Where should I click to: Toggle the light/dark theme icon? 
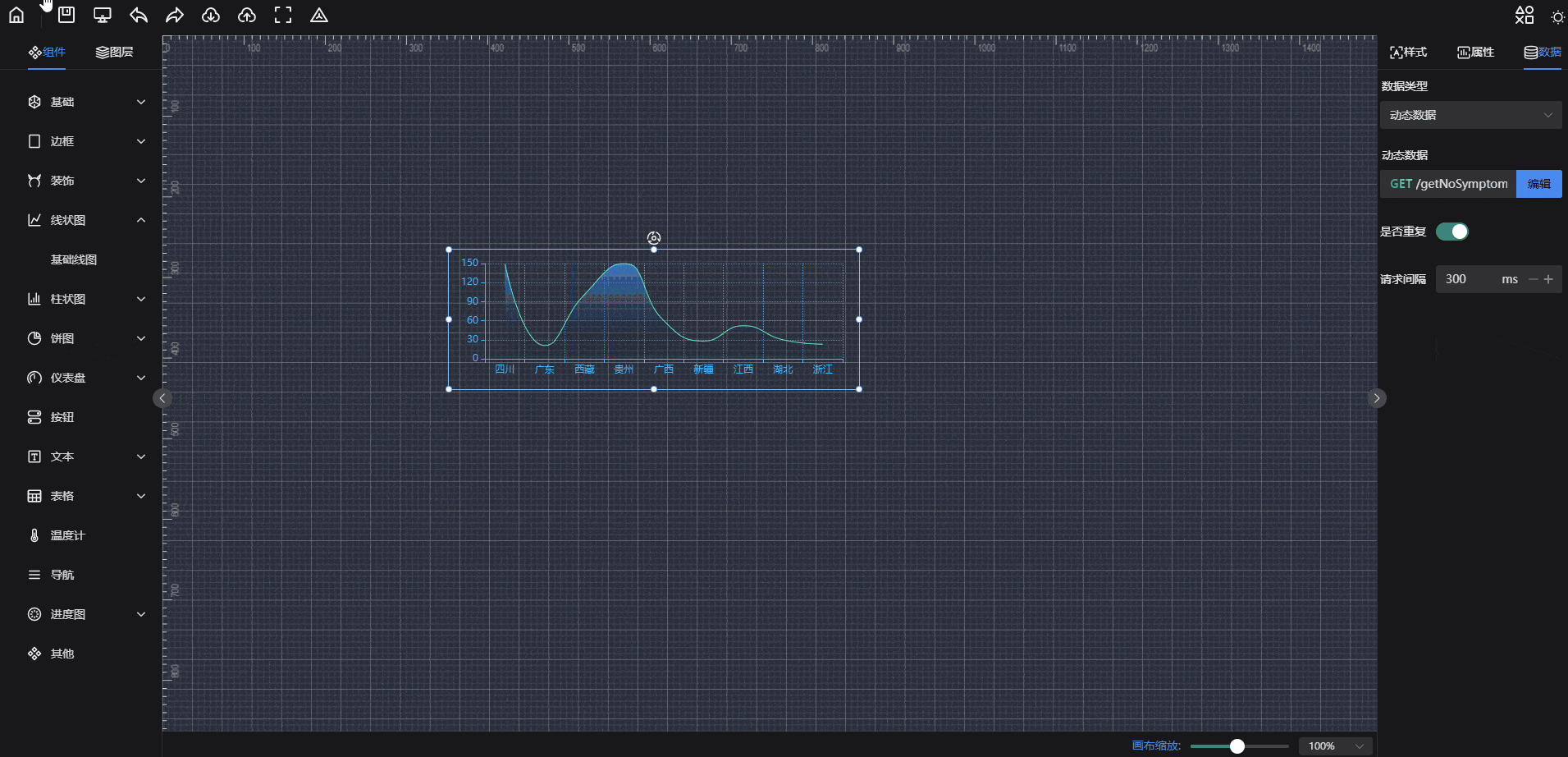tap(1557, 16)
